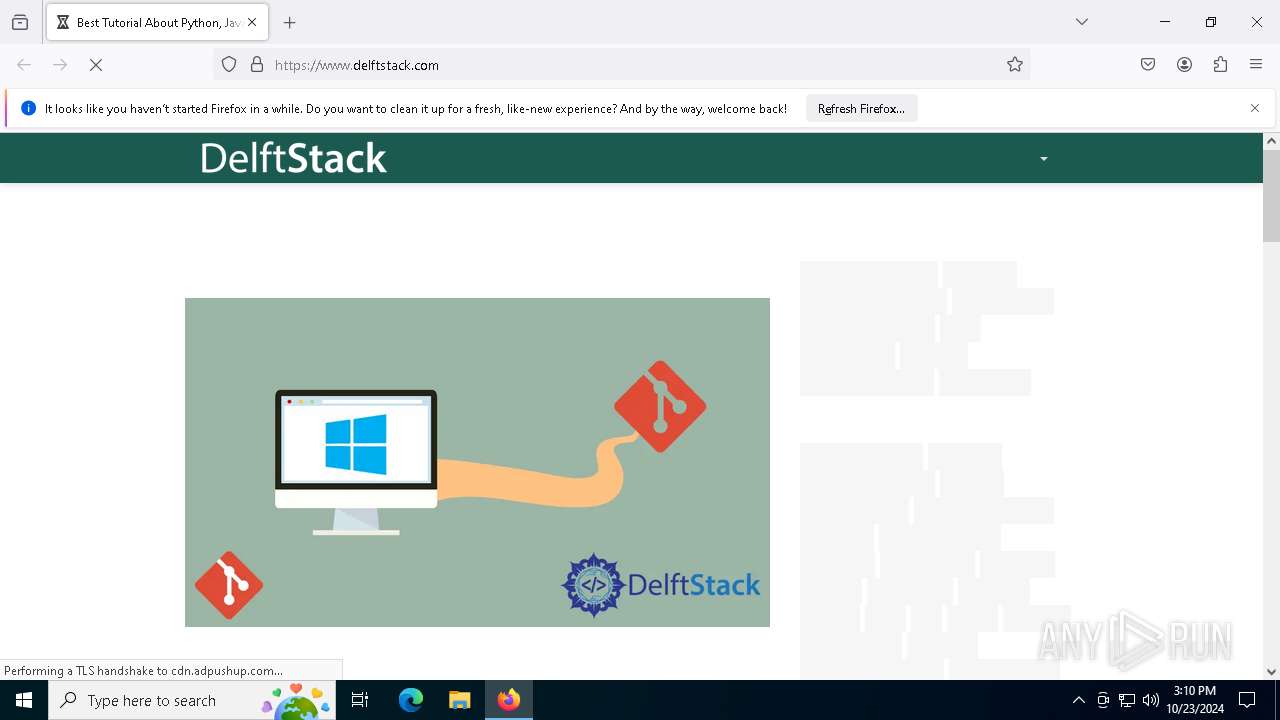The height and width of the screenshot is (720, 1280).
Task: Open the Windows notification center
Action: (x=1247, y=700)
